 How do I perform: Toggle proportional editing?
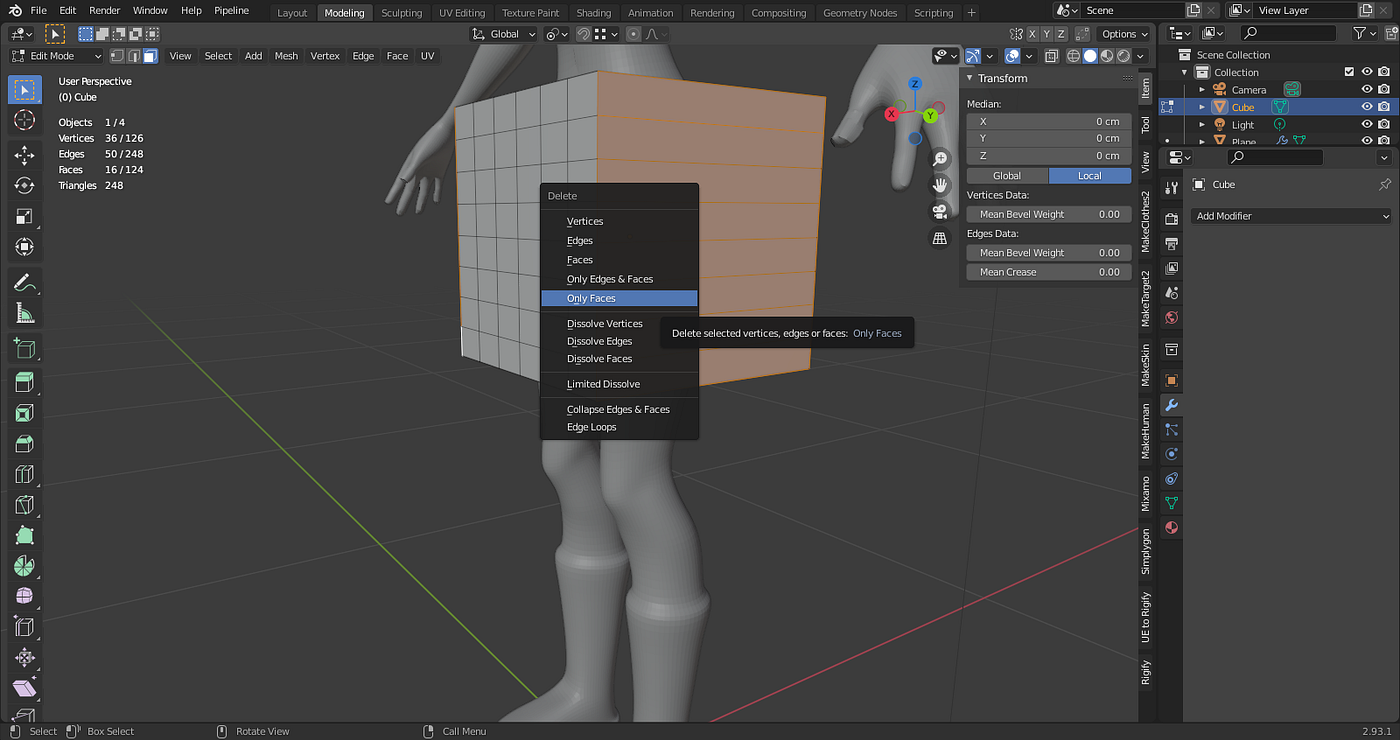click(x=633, y=34)
